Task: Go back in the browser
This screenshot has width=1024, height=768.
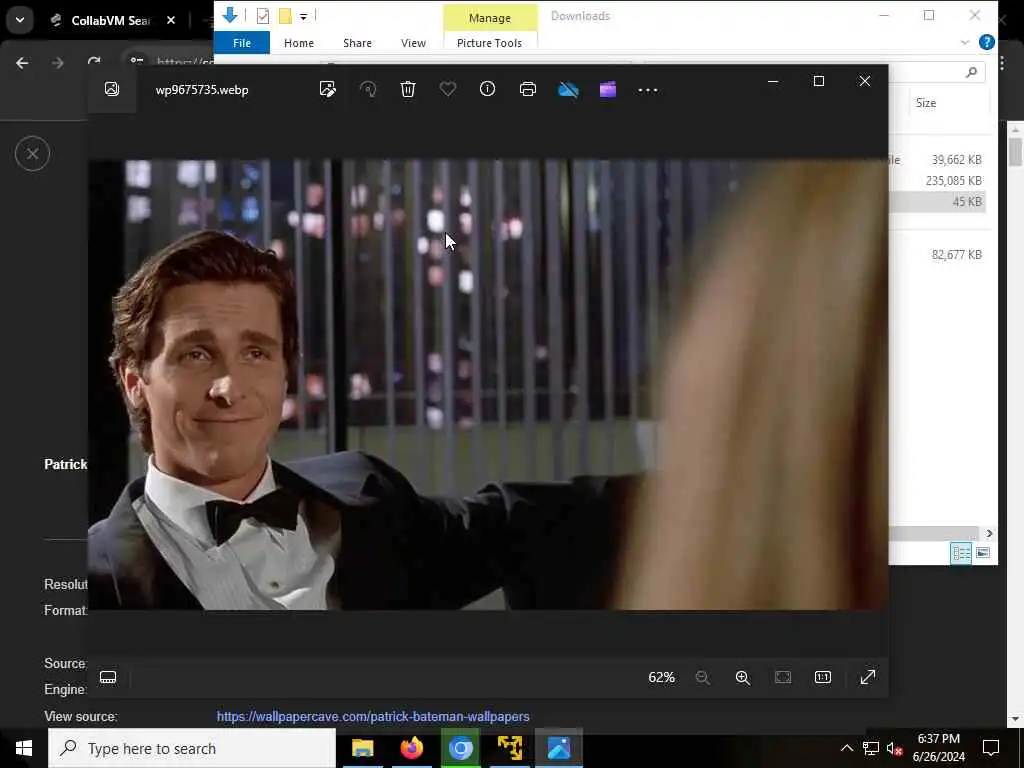Action: tap(22, 63)
